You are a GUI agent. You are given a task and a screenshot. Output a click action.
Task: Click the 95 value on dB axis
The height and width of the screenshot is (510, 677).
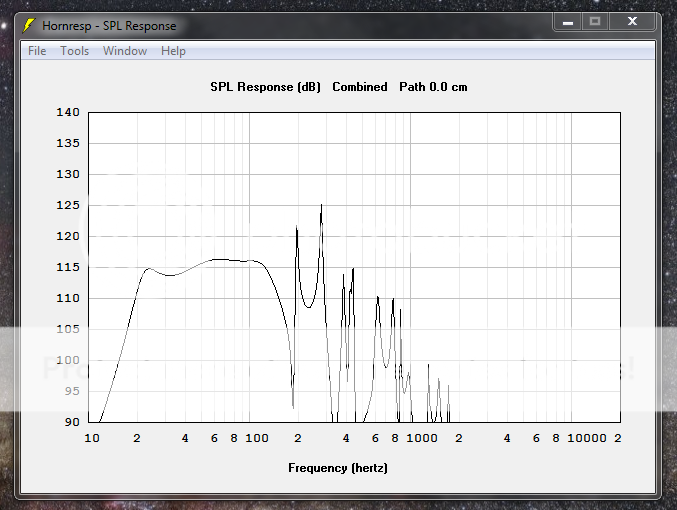coord(72,391)
